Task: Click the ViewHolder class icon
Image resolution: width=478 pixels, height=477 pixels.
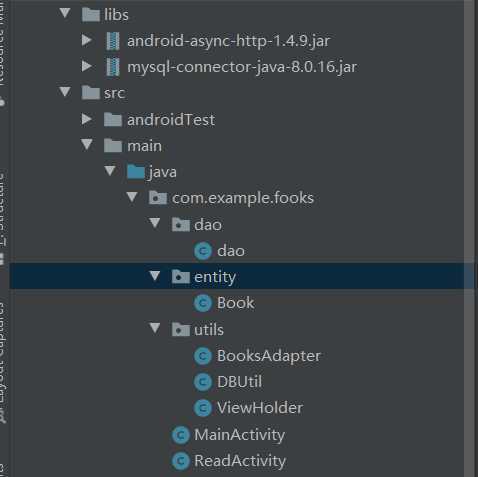Action: coord(203,408)
